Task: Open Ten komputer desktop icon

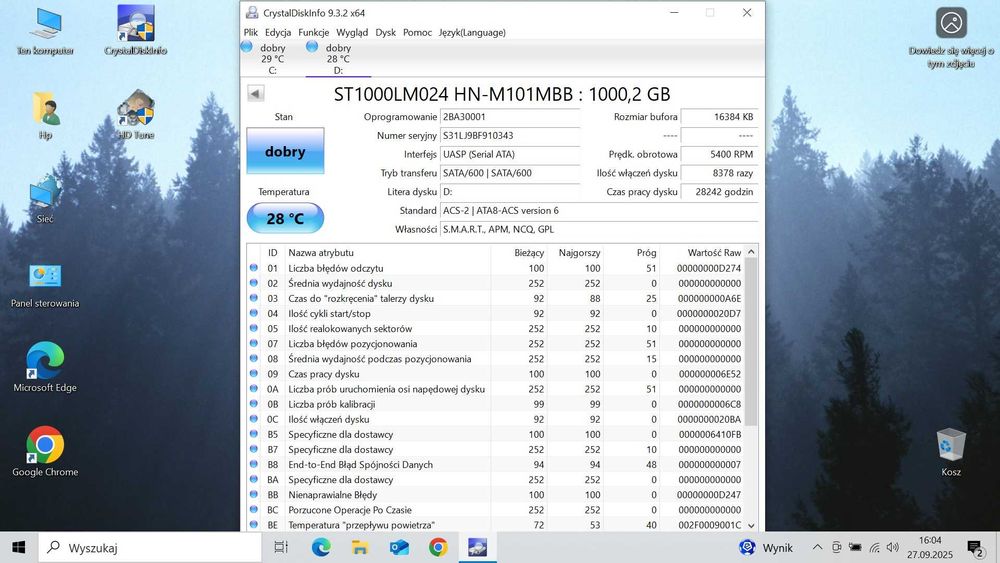Action: [x=45, y=32]
